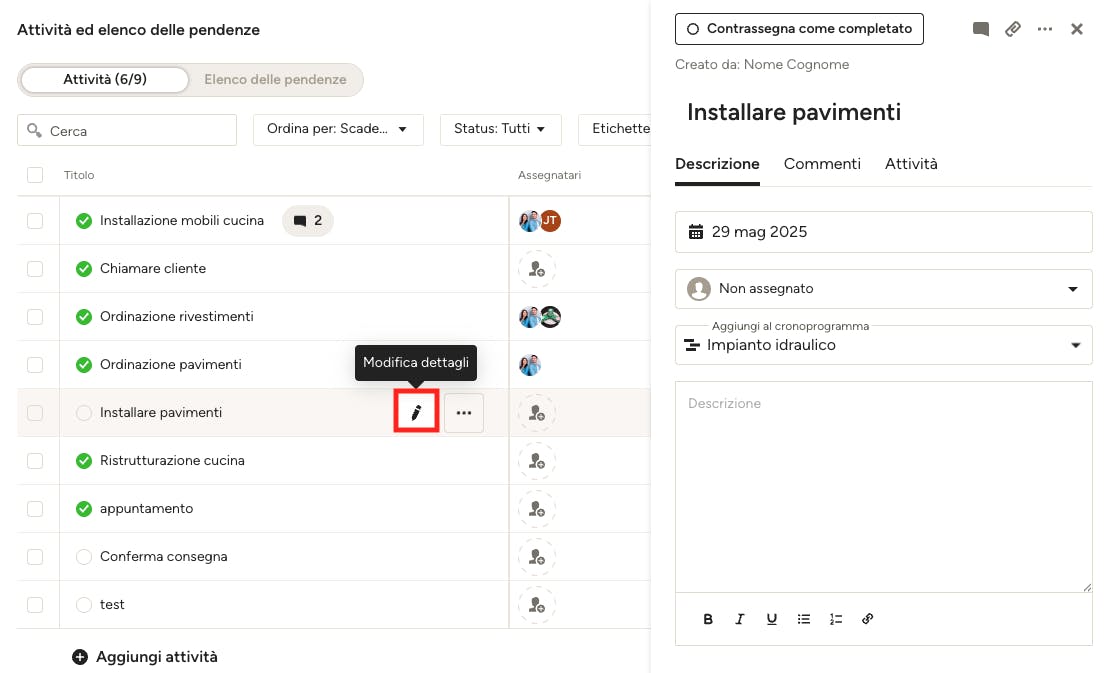This screenshot has width=1113, height=673.
Task: Open the Ordina per sort dropdown
Action: pyautogui.click(x=338, y=129)
